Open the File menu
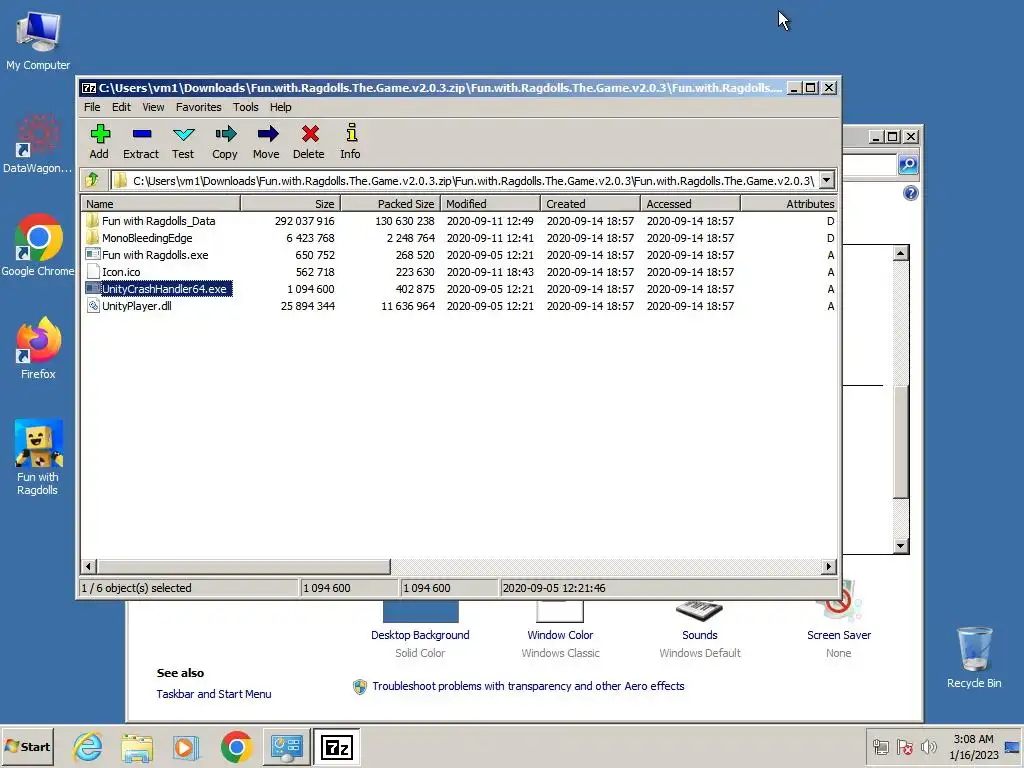Image resolution: width=1024 pixels, height=768 pixels. coord(92,107)
